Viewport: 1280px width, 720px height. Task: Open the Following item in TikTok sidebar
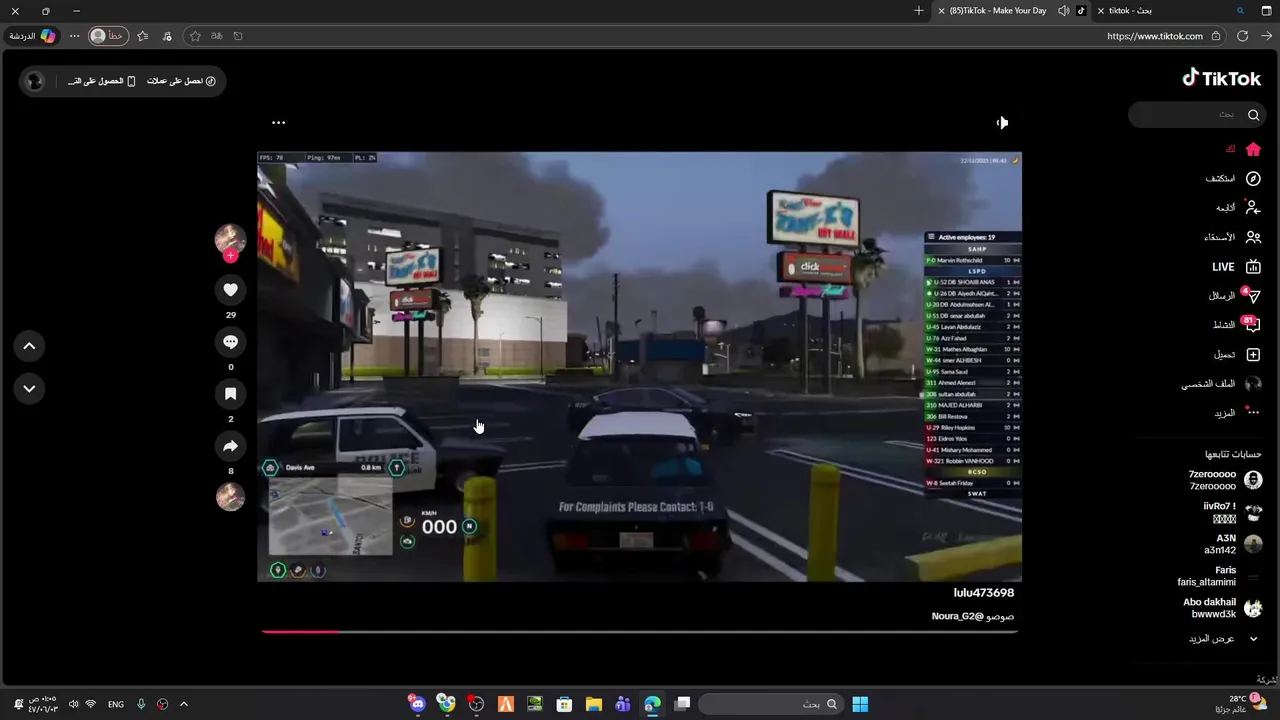(x=1237, y=207)
